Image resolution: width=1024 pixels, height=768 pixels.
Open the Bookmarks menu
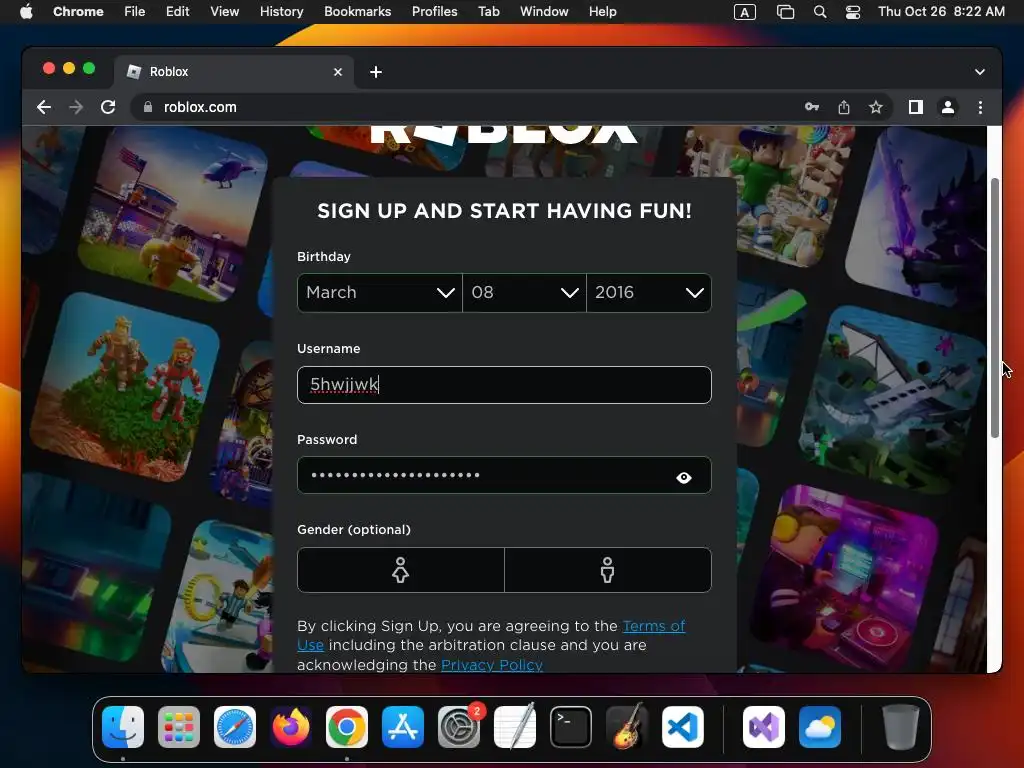357,12
